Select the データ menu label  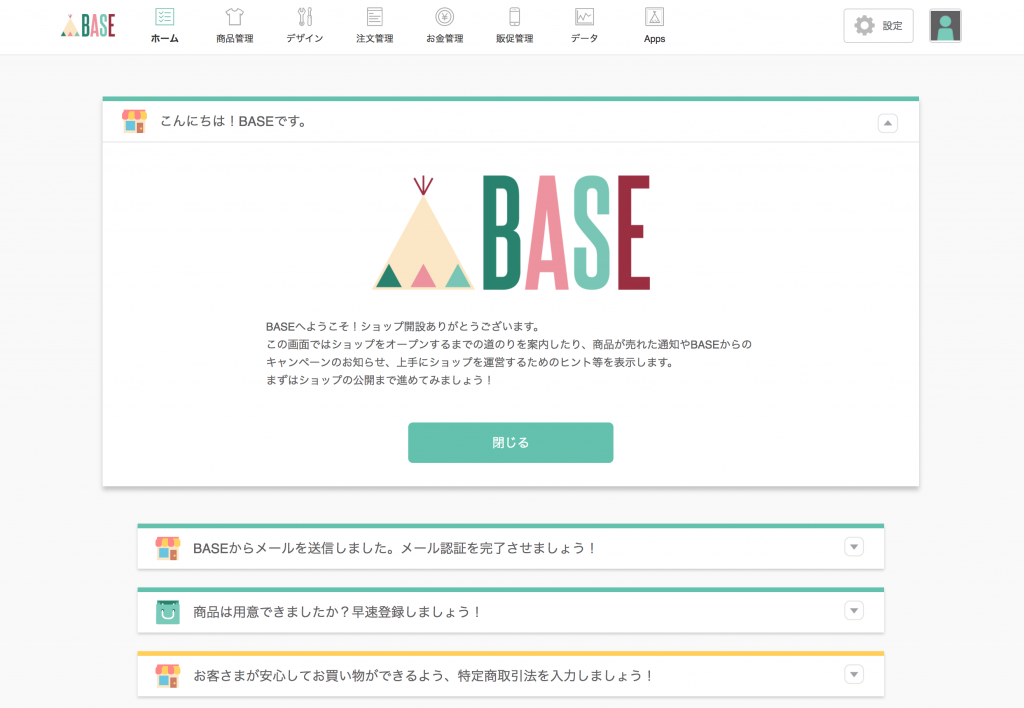tap(584, 39)
